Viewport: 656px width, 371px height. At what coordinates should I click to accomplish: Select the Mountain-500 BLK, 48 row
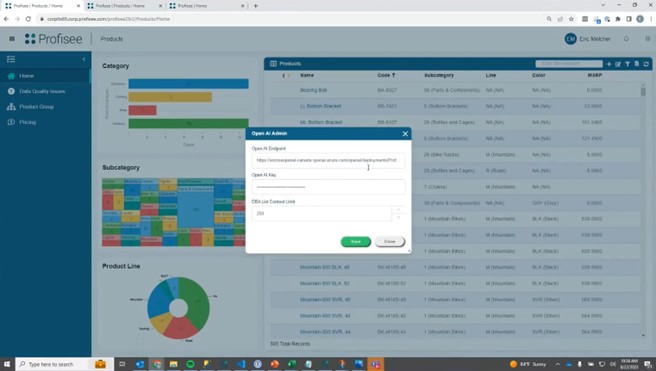(x=455, y=267)
